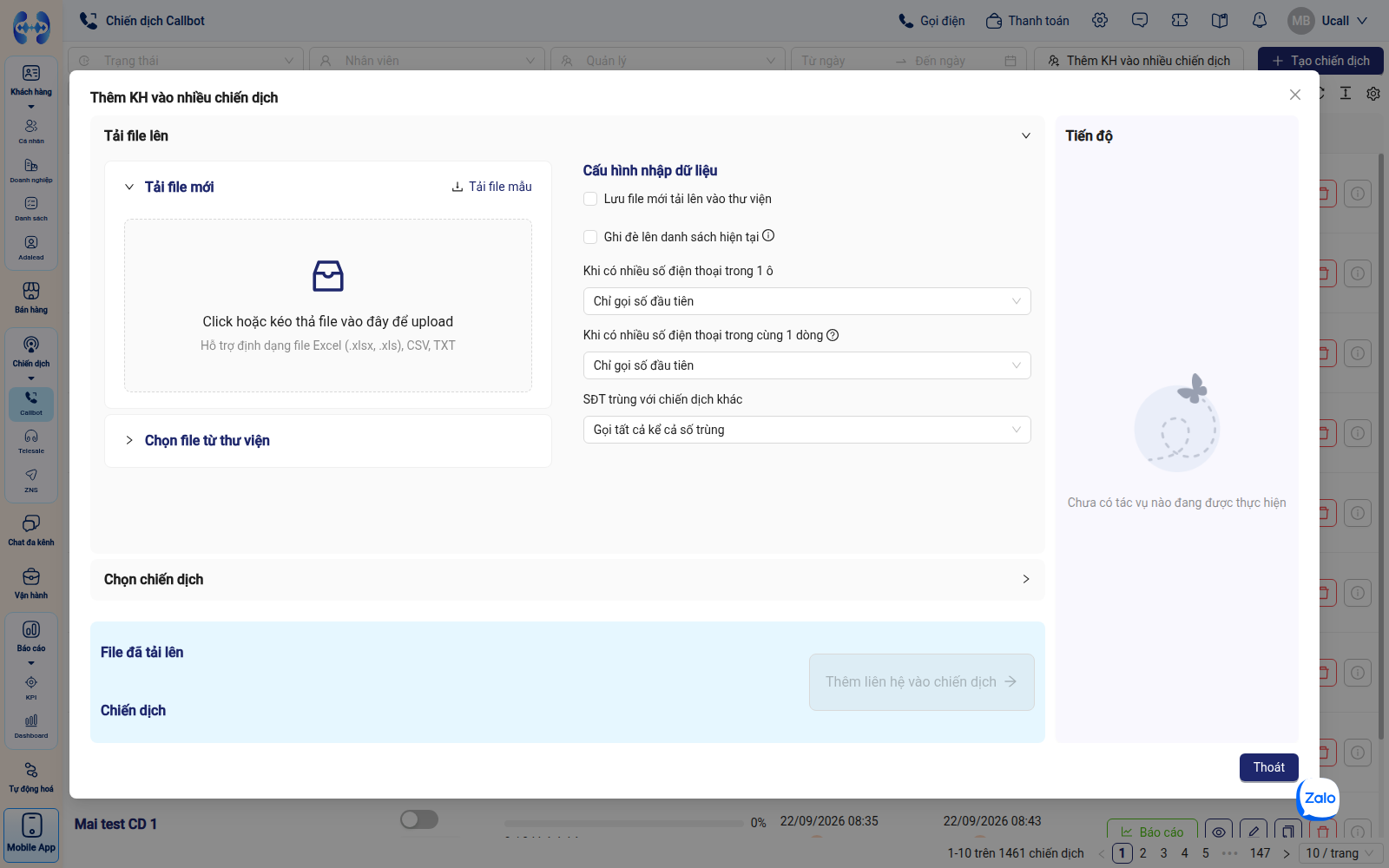Click info icon next to Ghi đè option
This screenshot has width=1389, height=868.
tap(768, 236)
